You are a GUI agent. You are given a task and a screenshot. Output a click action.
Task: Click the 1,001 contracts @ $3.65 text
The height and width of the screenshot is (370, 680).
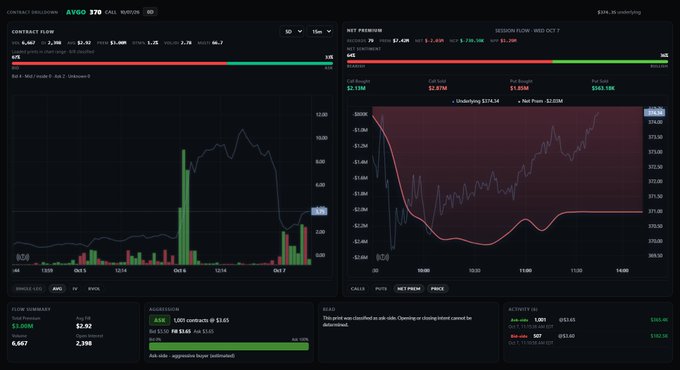point(201,320)
